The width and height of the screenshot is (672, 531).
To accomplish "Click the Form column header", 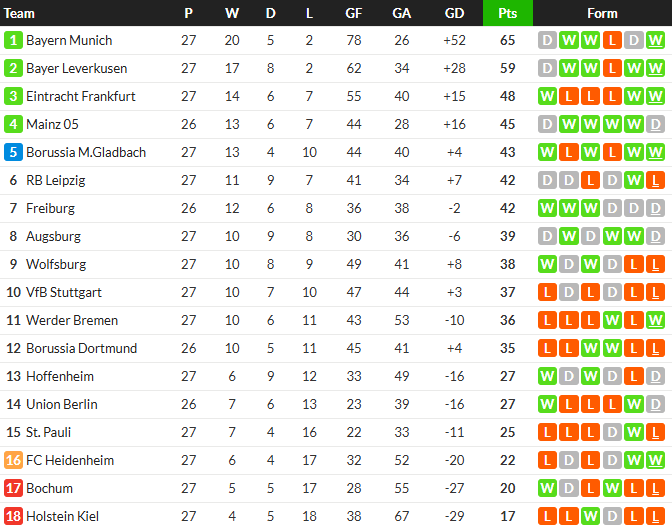I will point(602,13).
